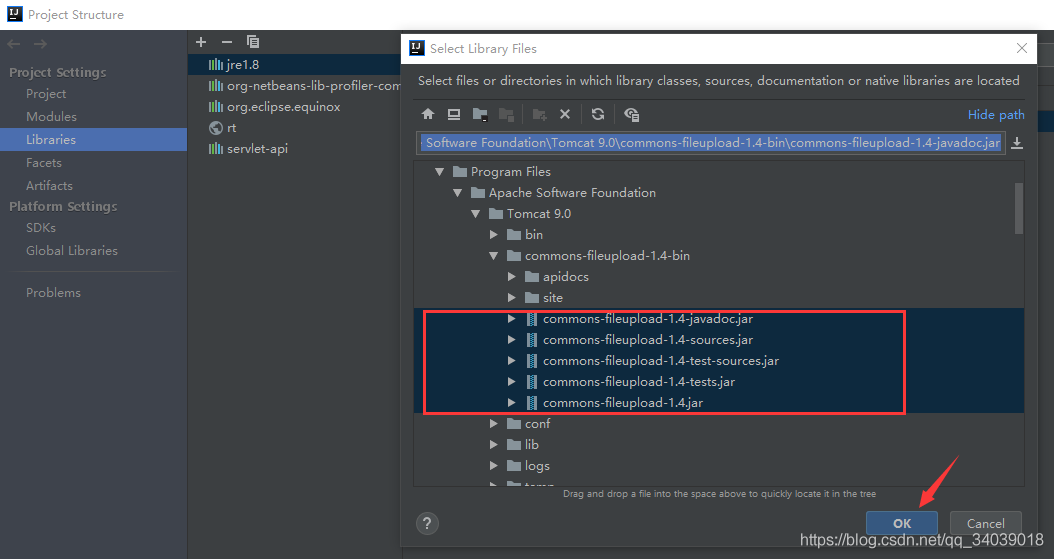This screenshot has width=1054, height=559.
Task: Collapse the commons-fileupload-1.4-bin folder
Action: [494, 256]
